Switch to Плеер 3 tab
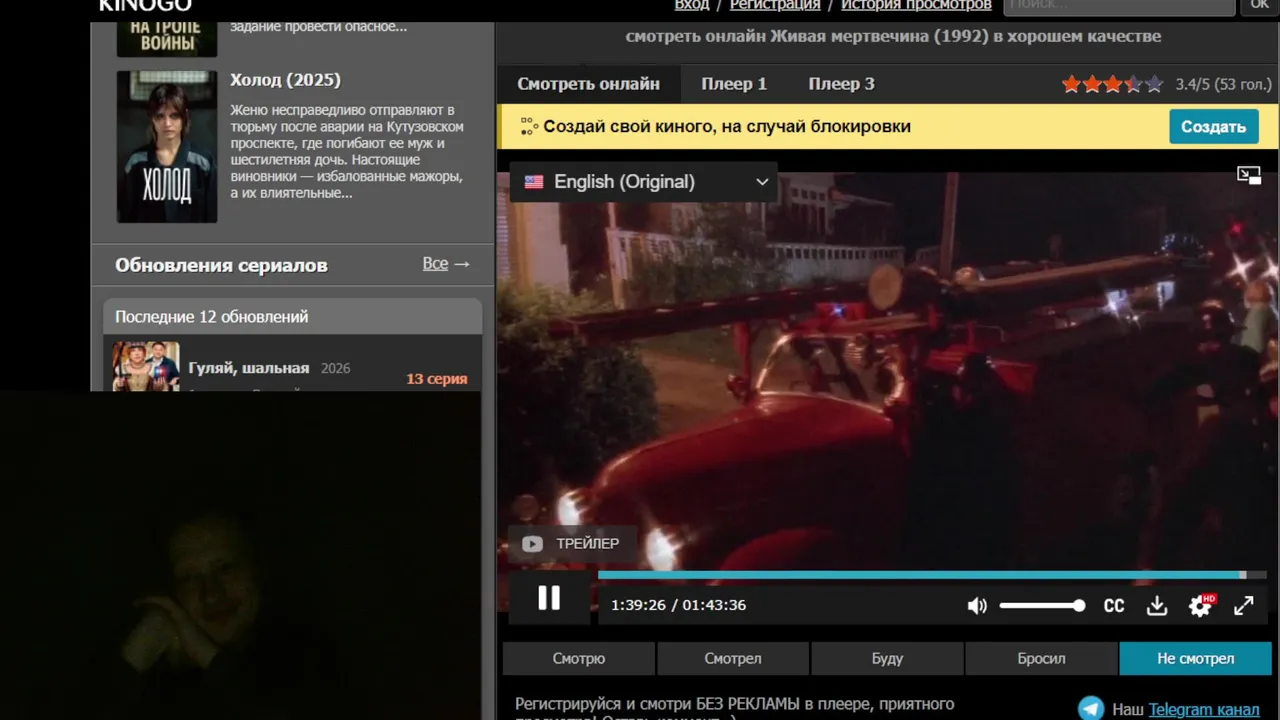1280x720 pixels. [841, 84]
